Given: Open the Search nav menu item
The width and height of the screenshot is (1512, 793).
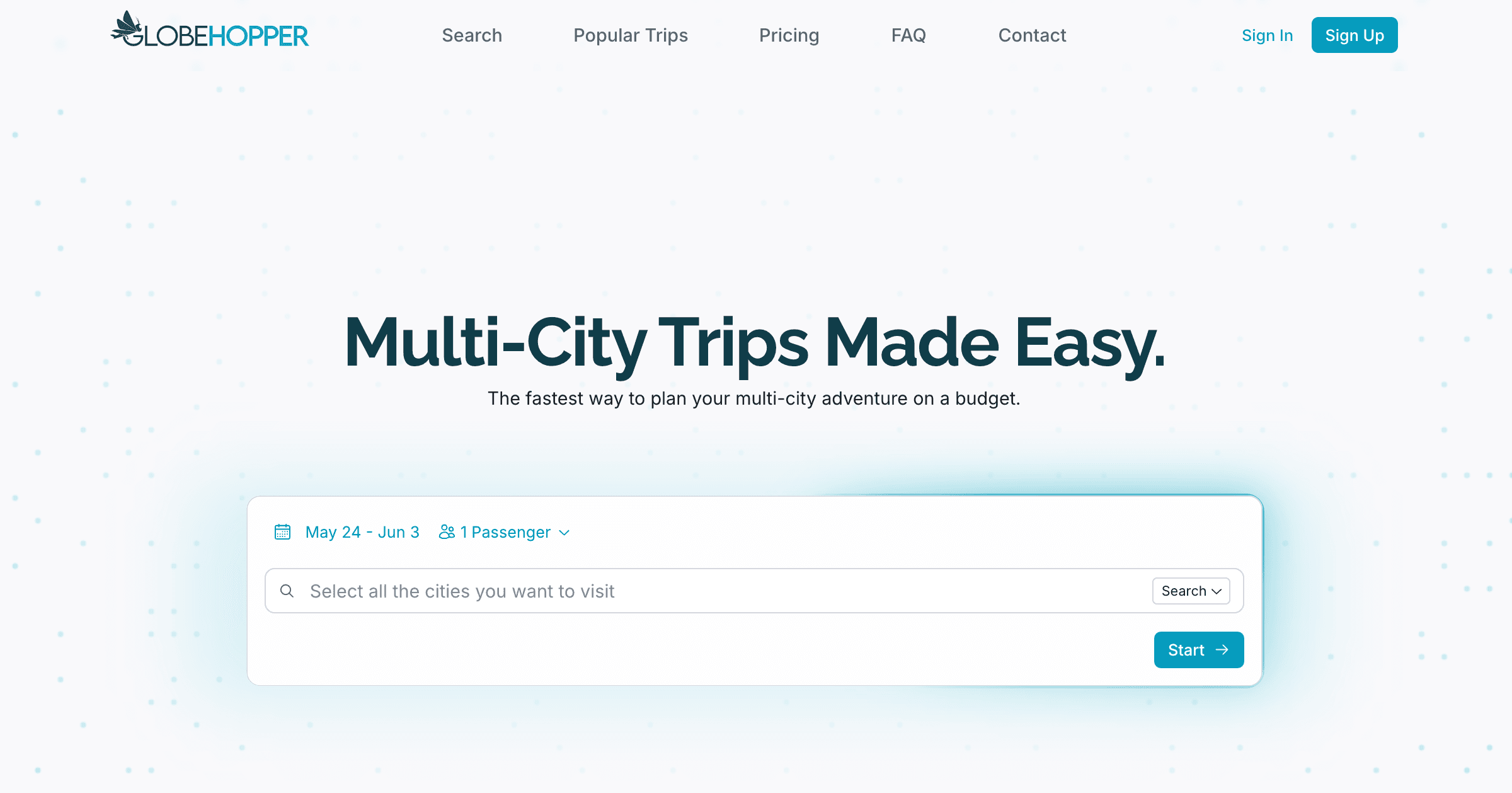Looking at the screenshot, I should 472,35.
